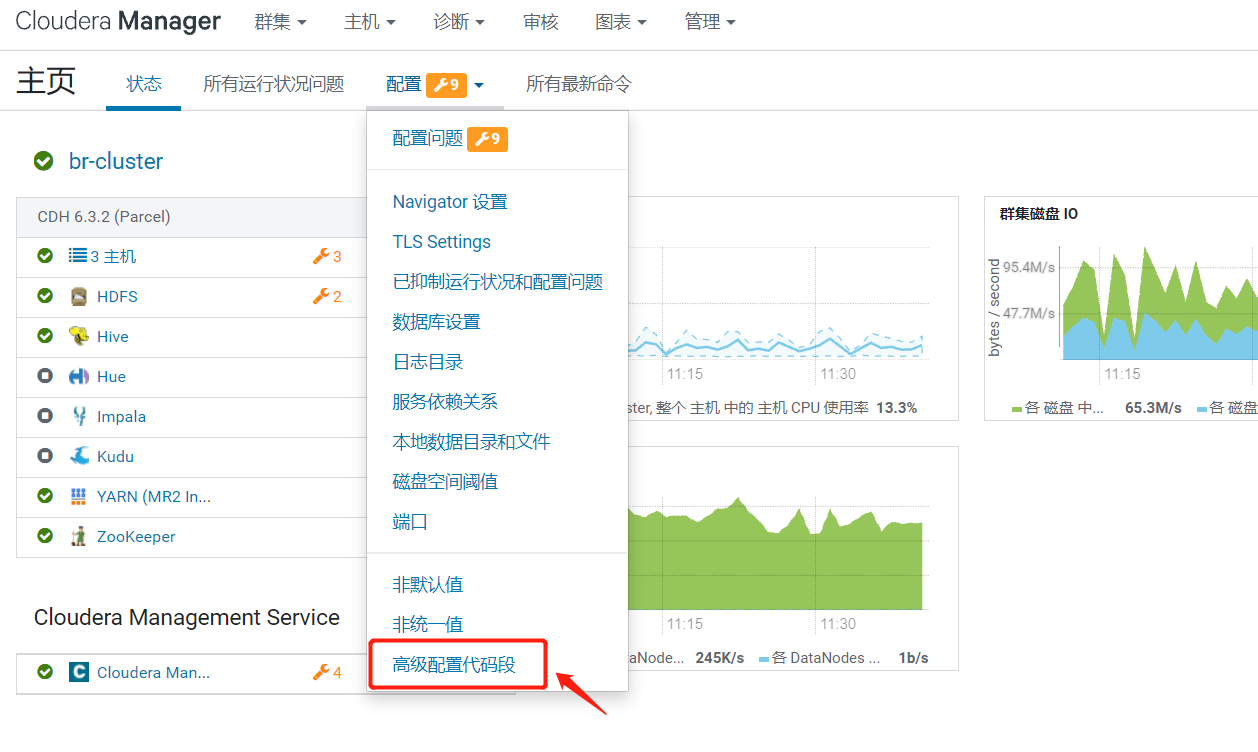Open the 管理 dropdown menu
1258x752 pixels.
coord(710,21)
